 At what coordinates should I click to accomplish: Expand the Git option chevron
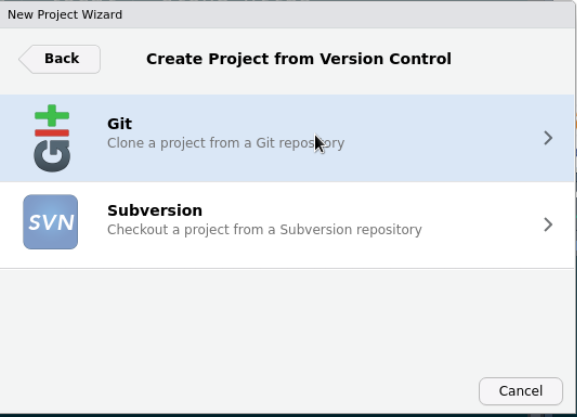[548, 138]
